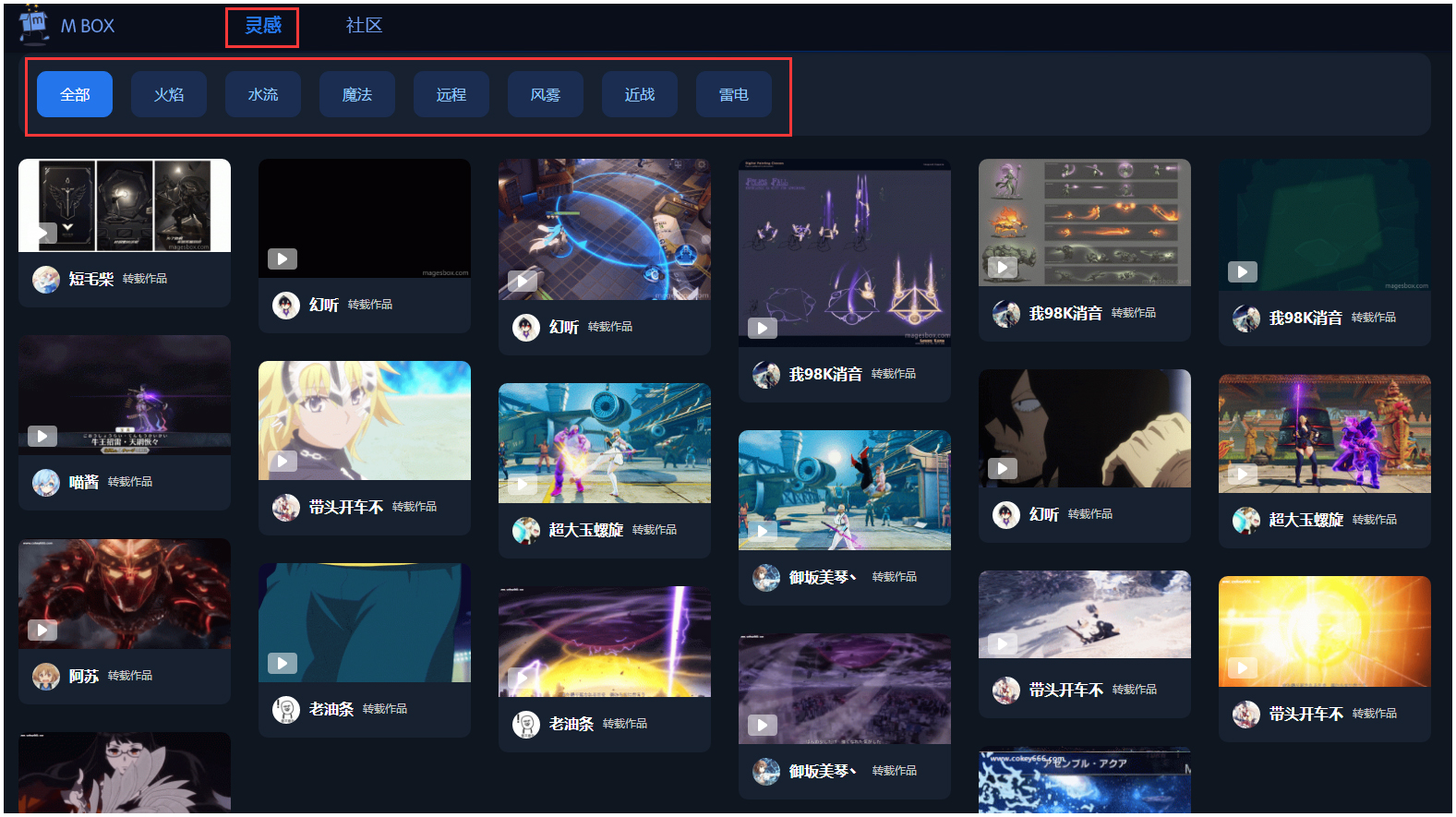Filter by 火焰 category
This screenshot has width=1456, height=817.
click(x=169, y=94)
